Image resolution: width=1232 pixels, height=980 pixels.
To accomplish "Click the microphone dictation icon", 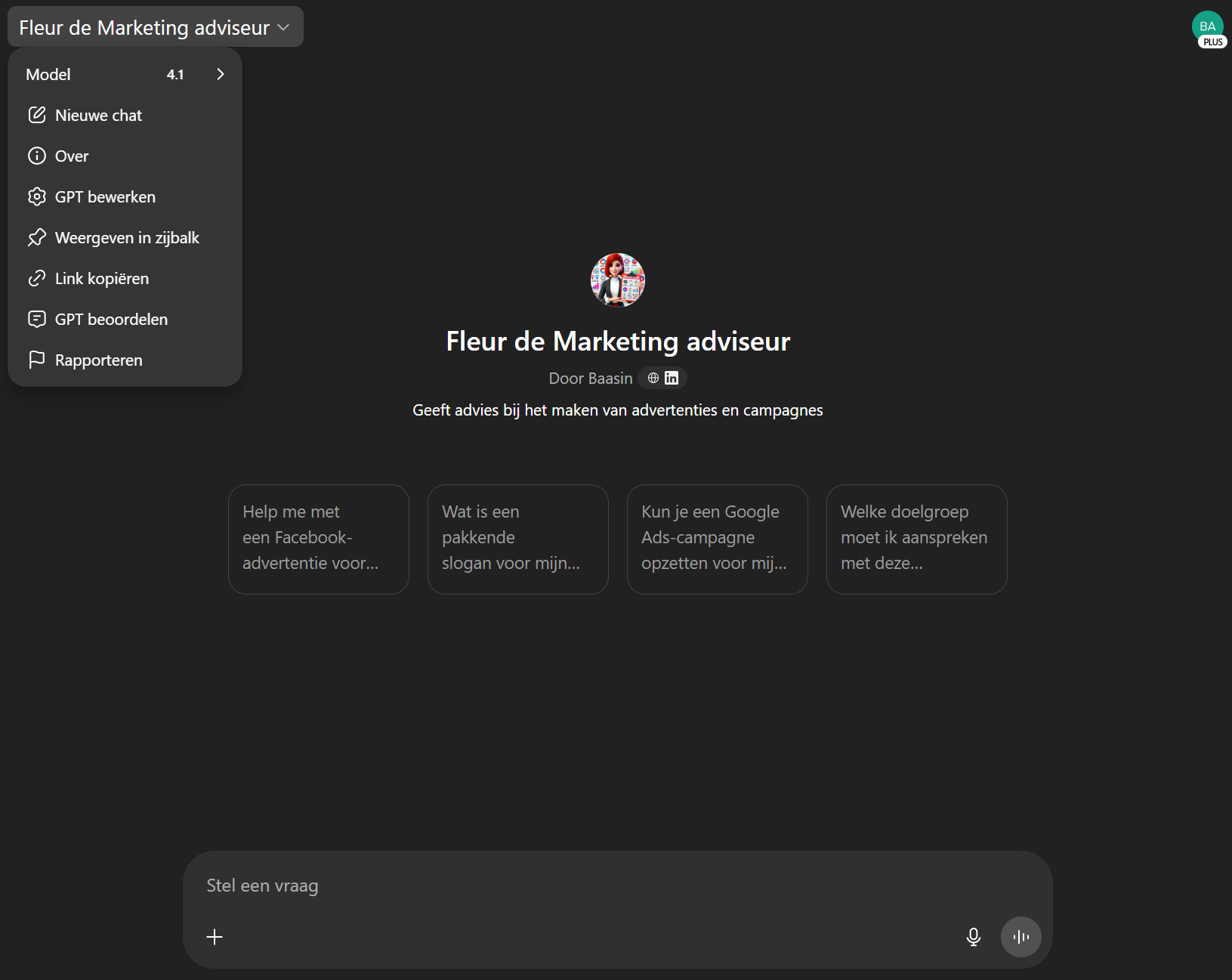I will (973, 937).
